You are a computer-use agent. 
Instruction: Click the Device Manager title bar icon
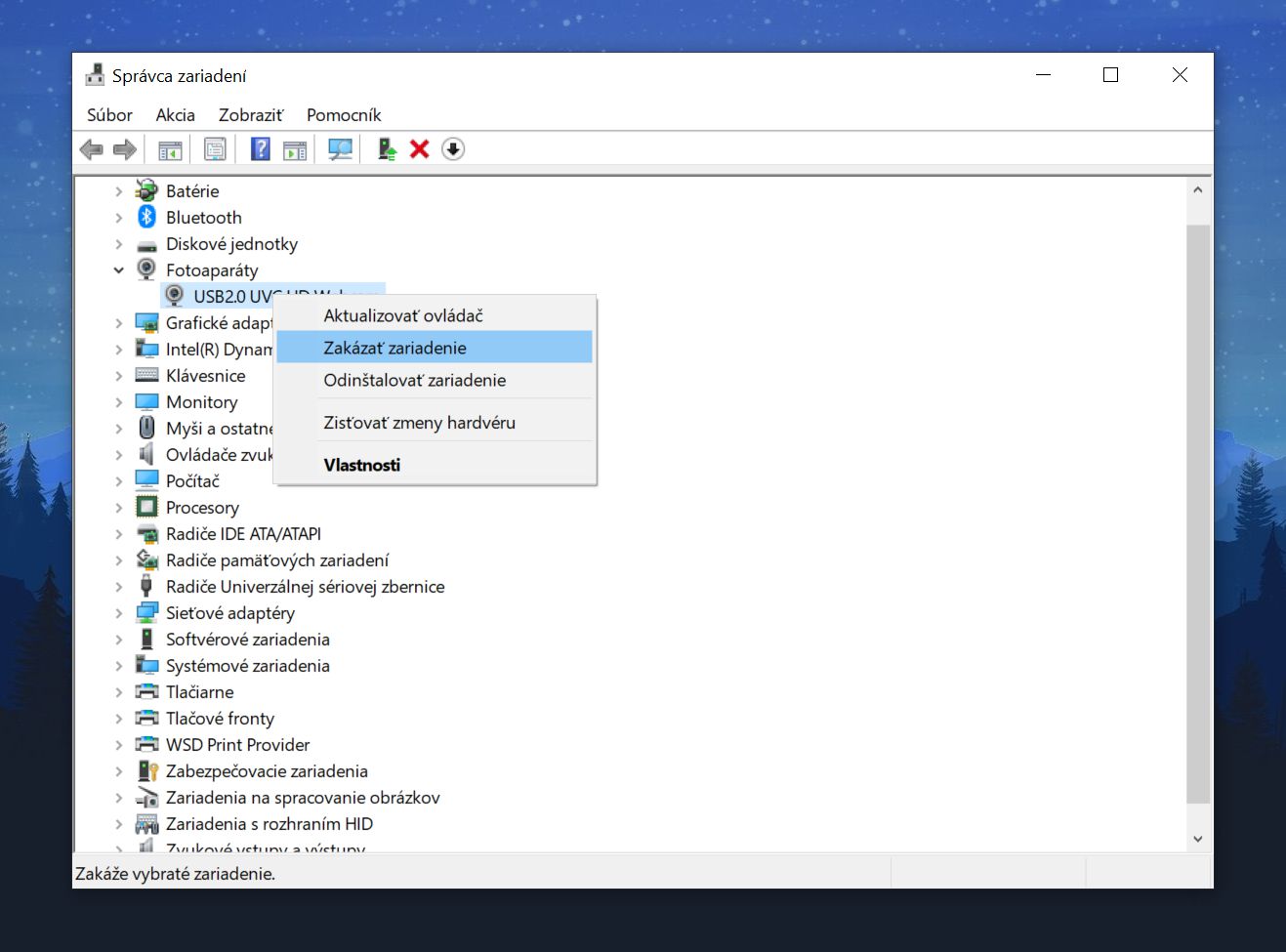click(95, 75)
